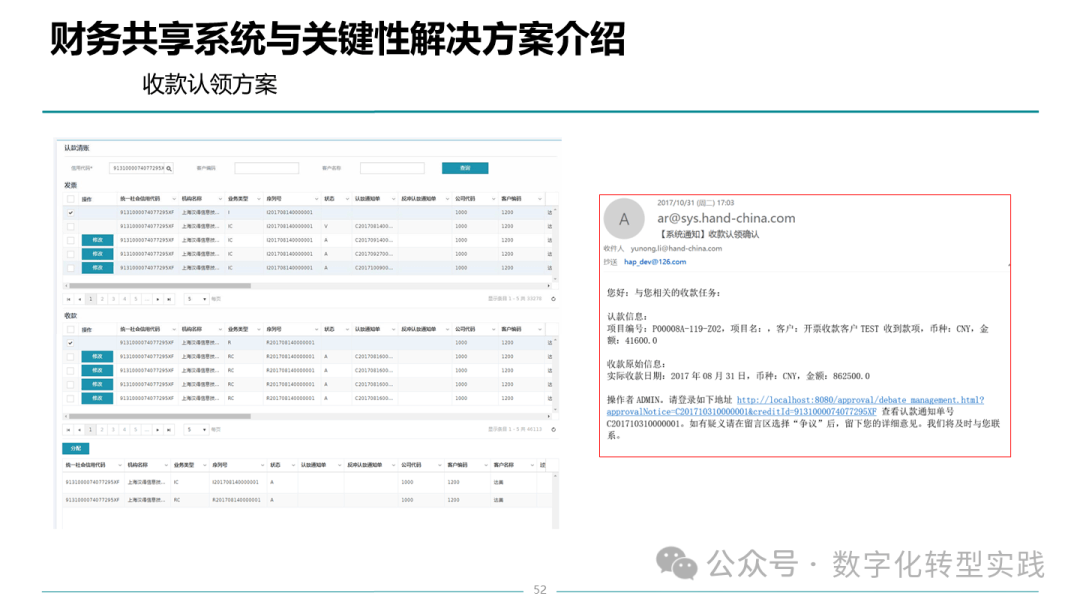Viewport: 1080px width, 608px height.
Task: Toggle the select-all checkbox in 收款 table header
Action: point(70,329)
